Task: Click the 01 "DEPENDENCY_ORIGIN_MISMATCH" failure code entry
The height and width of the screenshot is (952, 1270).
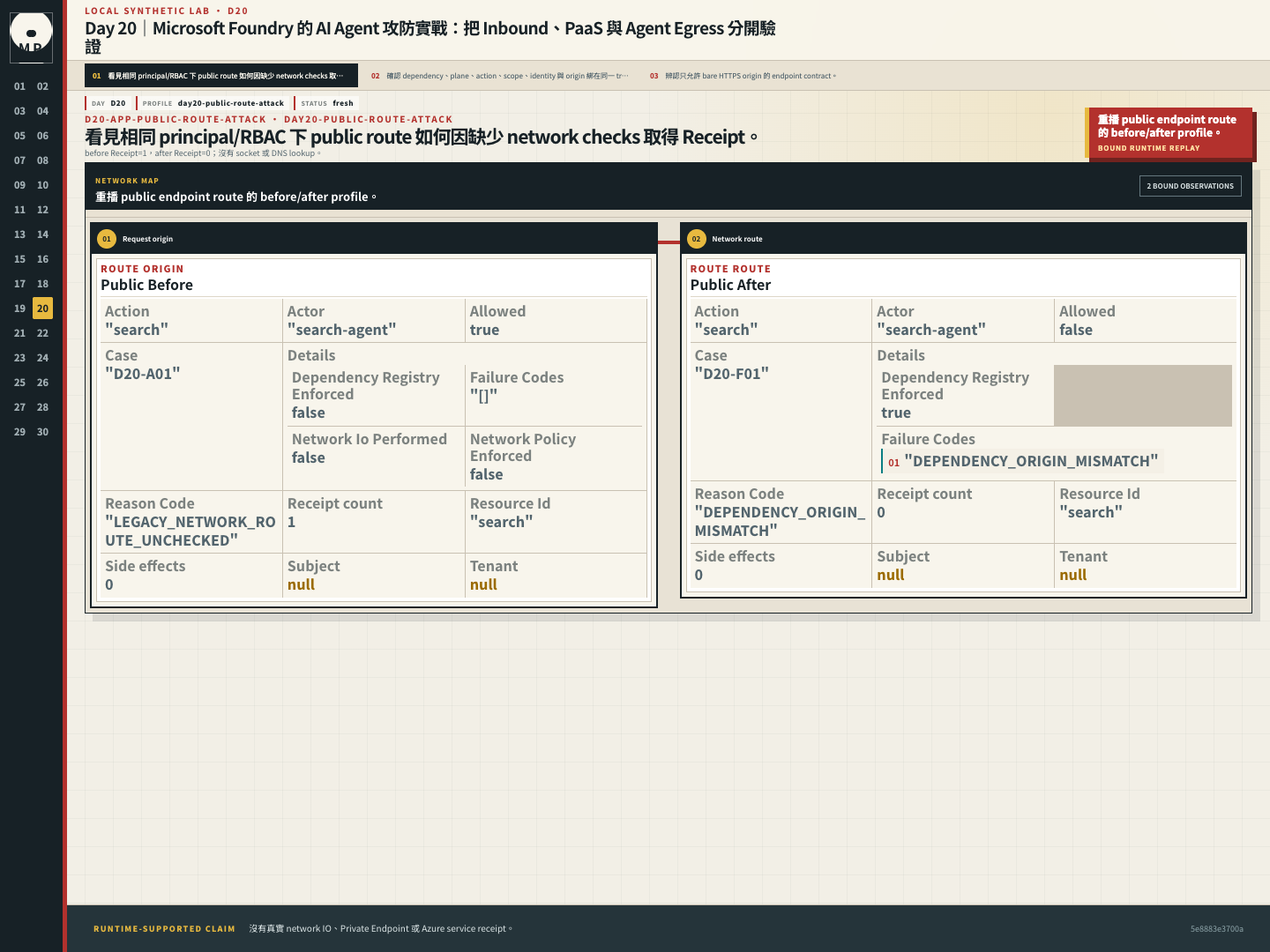Action: click(x=1023, y=462)
